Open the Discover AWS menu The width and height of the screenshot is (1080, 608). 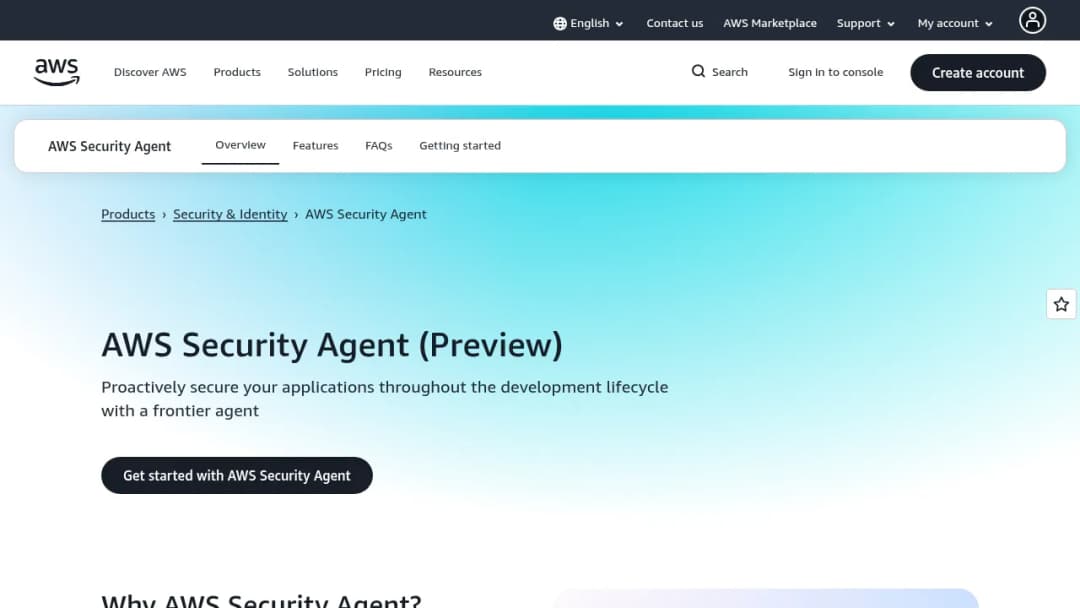tap(150, 72)
